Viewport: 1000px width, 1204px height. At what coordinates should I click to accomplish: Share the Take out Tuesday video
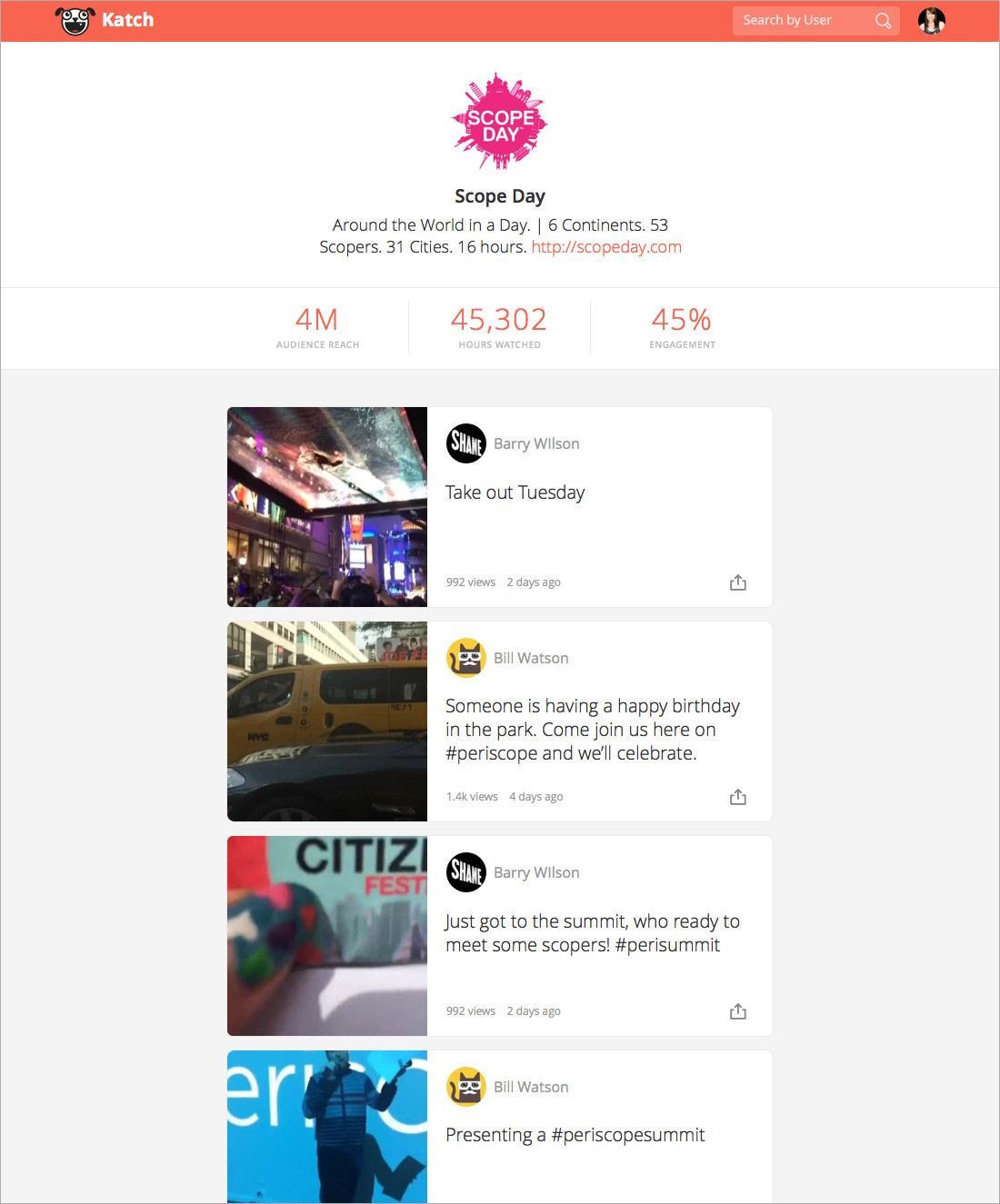tap(738, 582)
